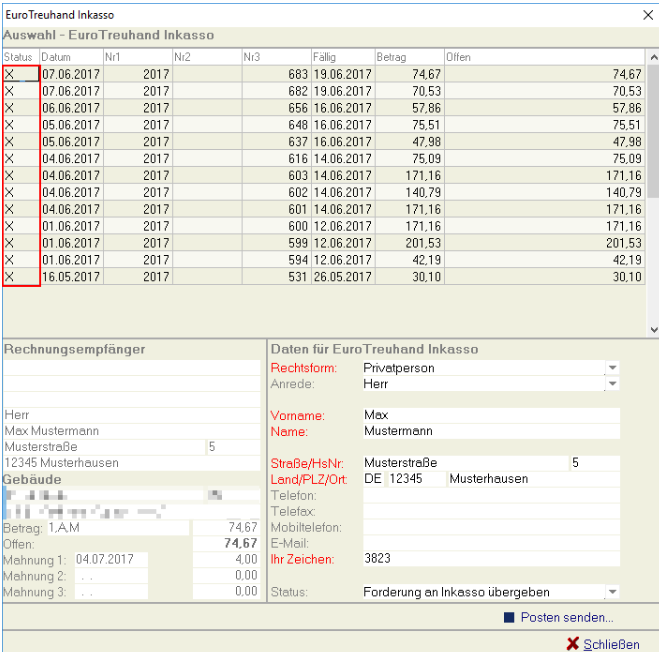Click the PLZ field in Inkasso data
The height and width of the screenshot is (652, 659).
416,479
